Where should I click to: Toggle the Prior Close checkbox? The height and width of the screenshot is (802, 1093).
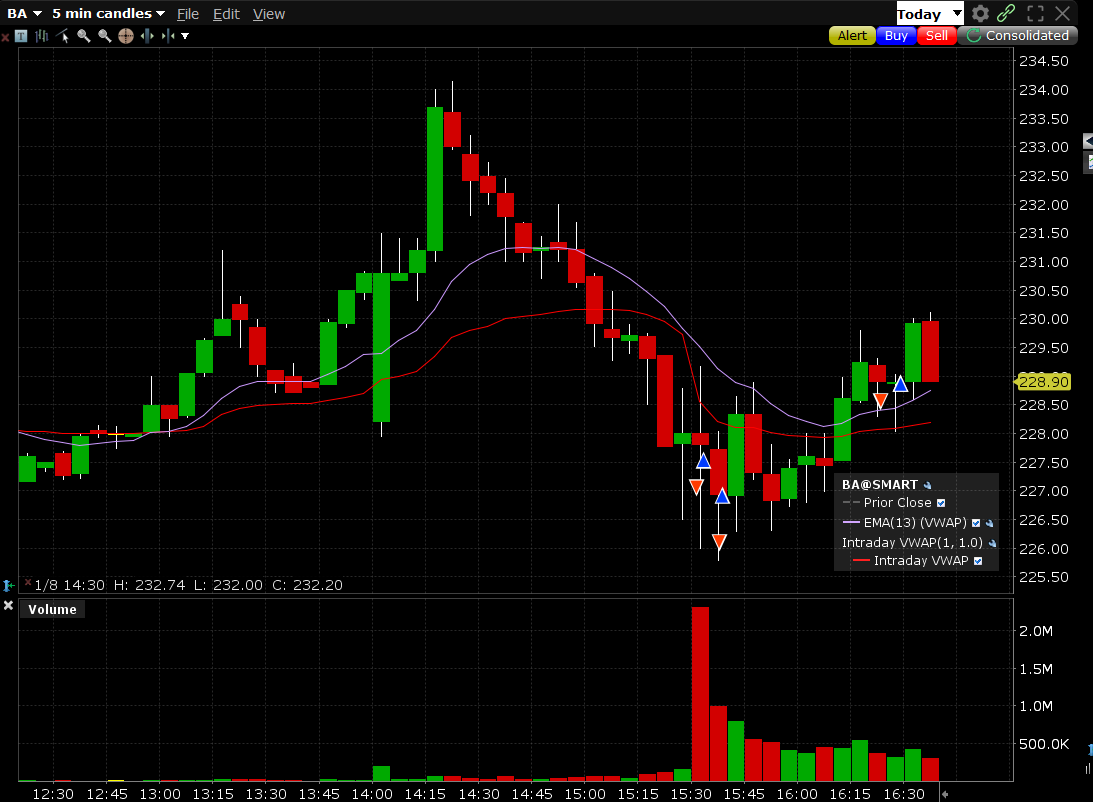(x=941, y=503)
